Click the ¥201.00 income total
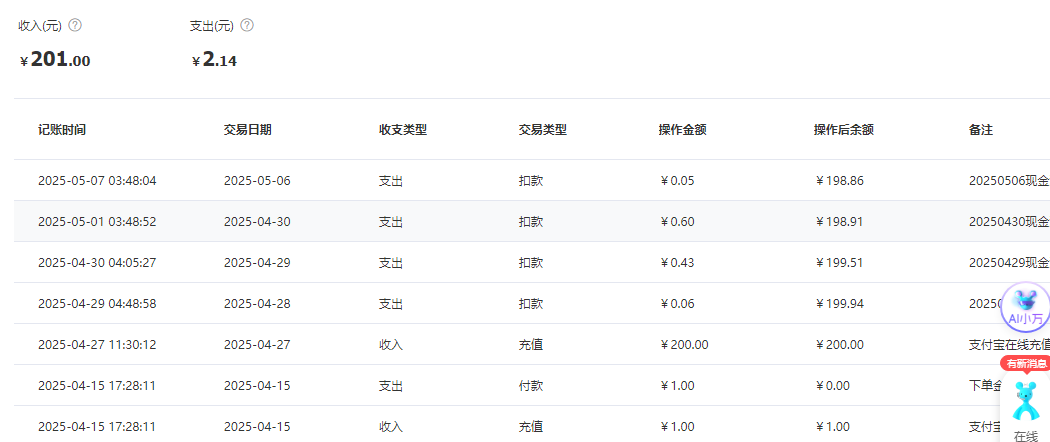1050x442 pixels. [56, 60]
